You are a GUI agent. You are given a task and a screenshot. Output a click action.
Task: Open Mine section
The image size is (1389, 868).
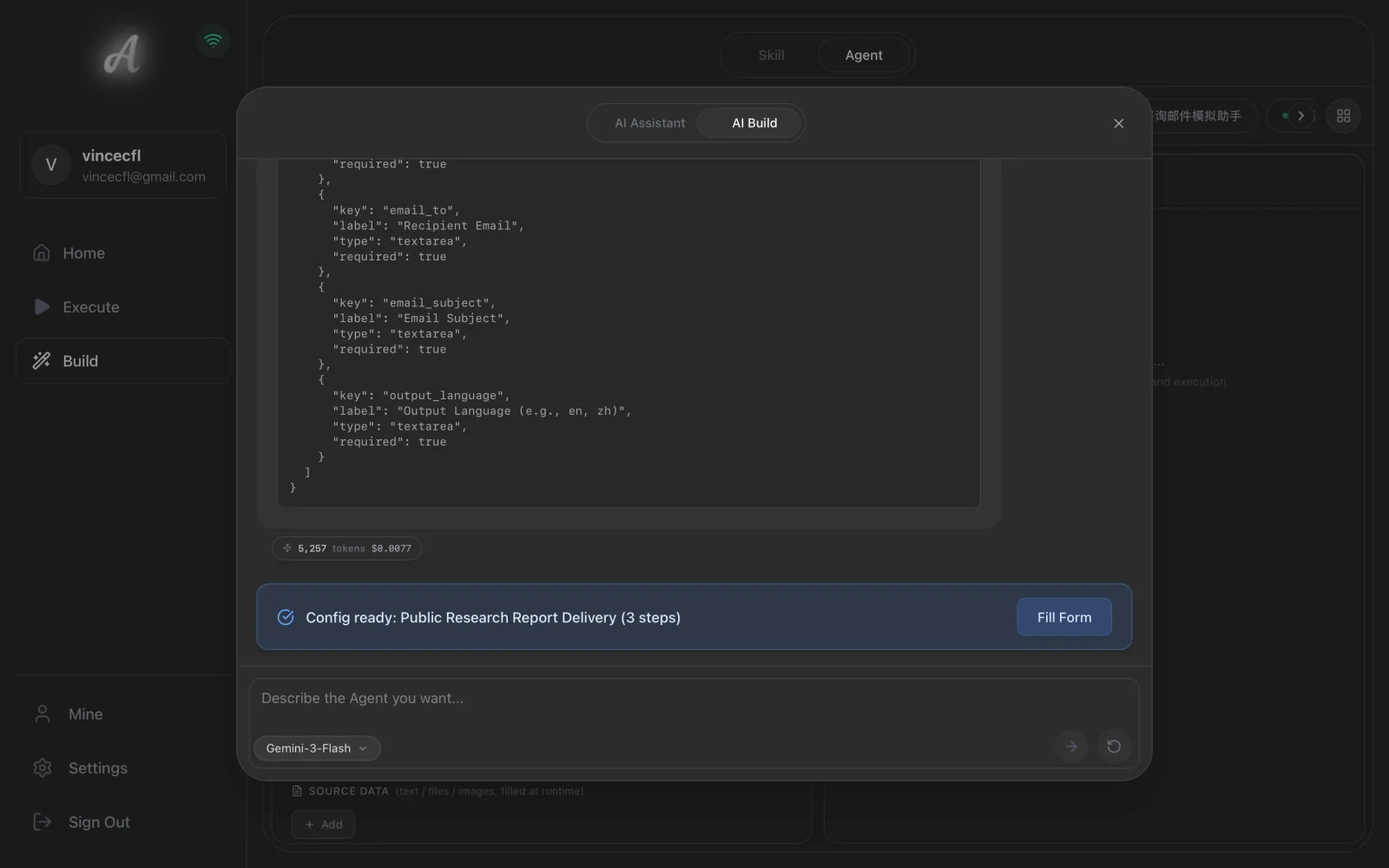[122, 713]
